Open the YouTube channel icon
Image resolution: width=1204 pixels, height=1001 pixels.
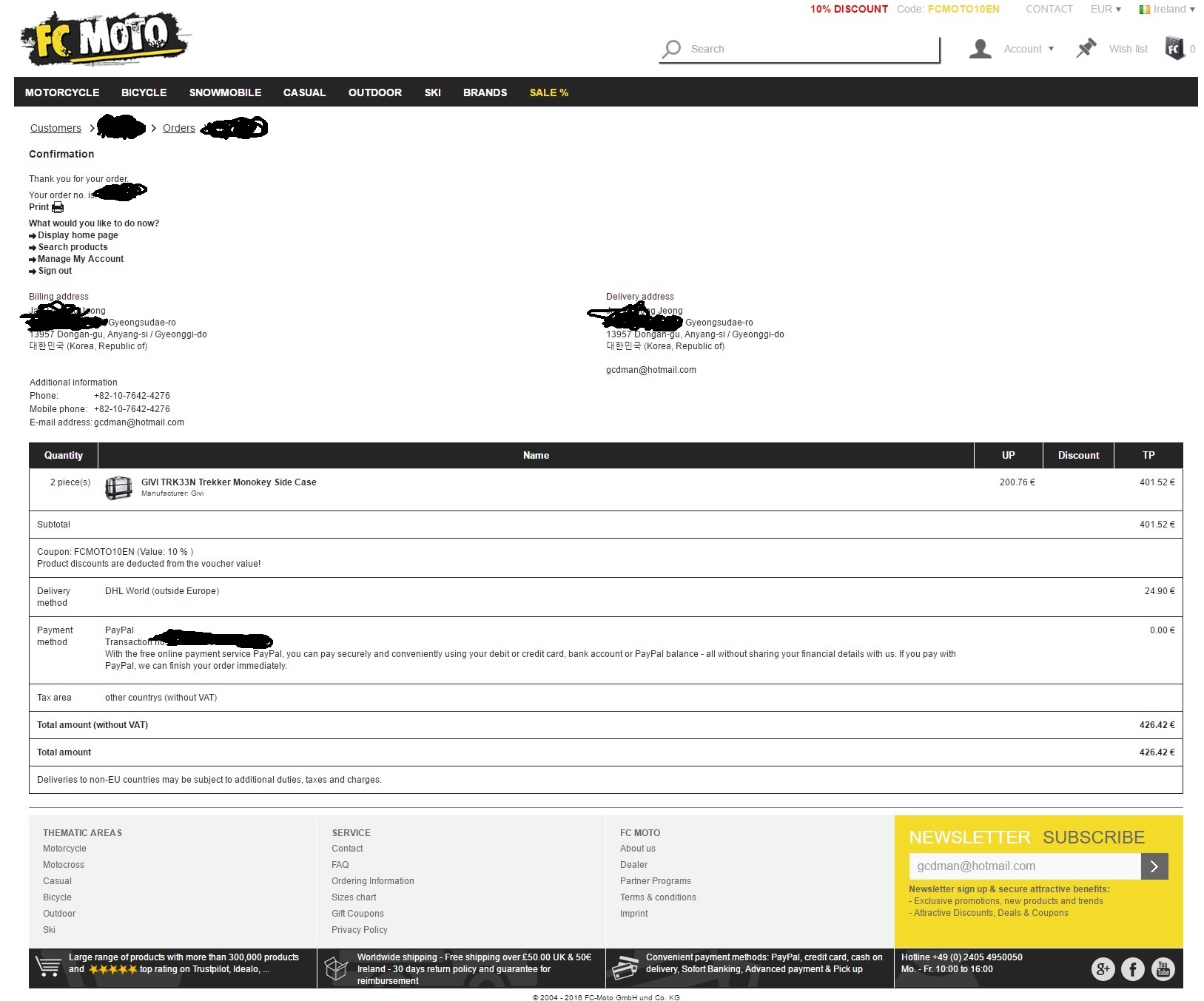pyautogui.click(x=1163, y=968)
